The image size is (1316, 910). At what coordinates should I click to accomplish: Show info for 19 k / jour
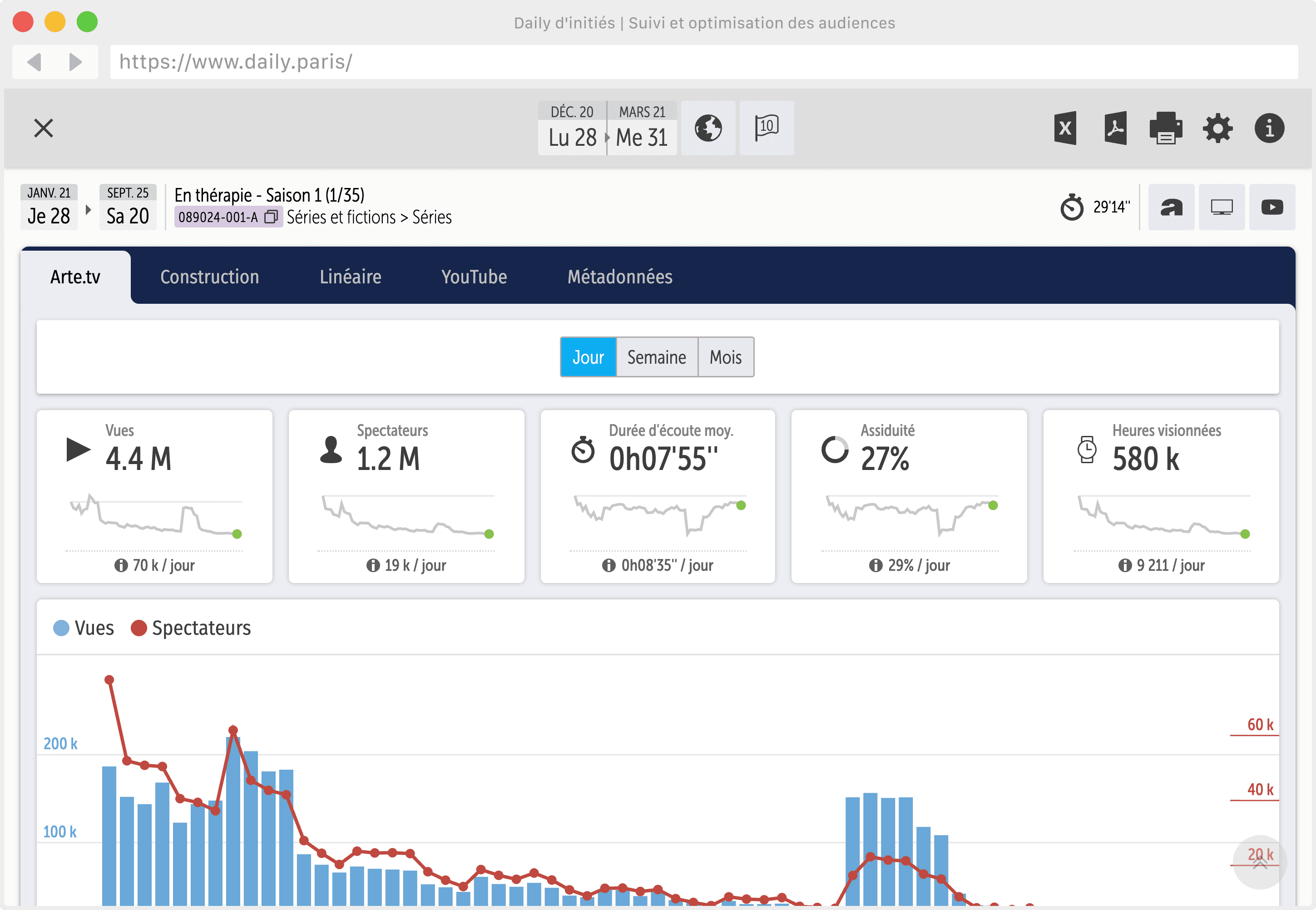point(373,565)
